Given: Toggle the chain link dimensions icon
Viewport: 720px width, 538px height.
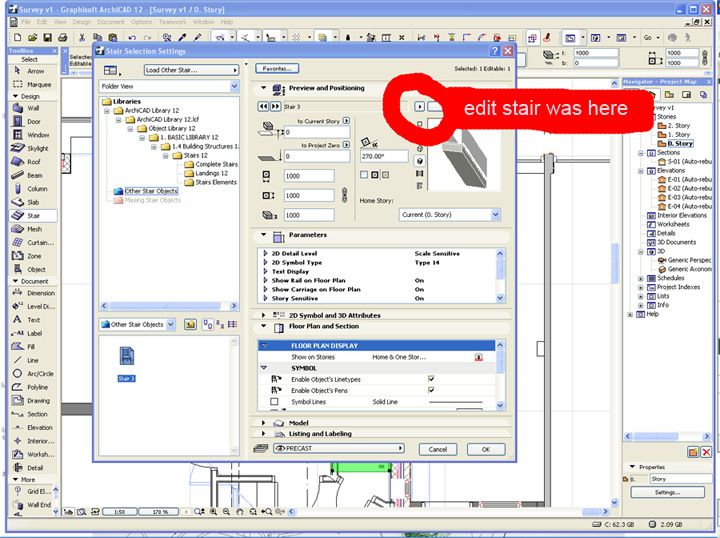Looking at the screenshot, I should click(x=344, y=195).
